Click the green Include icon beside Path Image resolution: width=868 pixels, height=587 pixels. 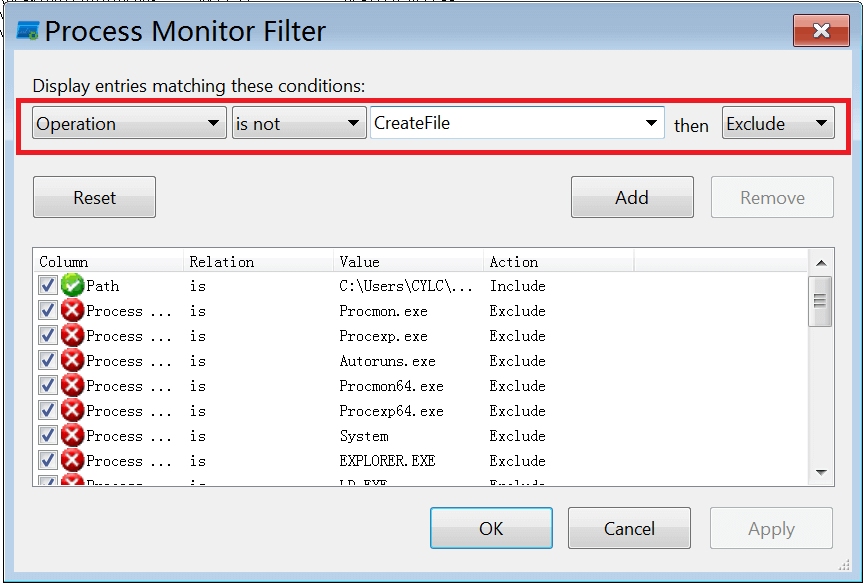72,286
